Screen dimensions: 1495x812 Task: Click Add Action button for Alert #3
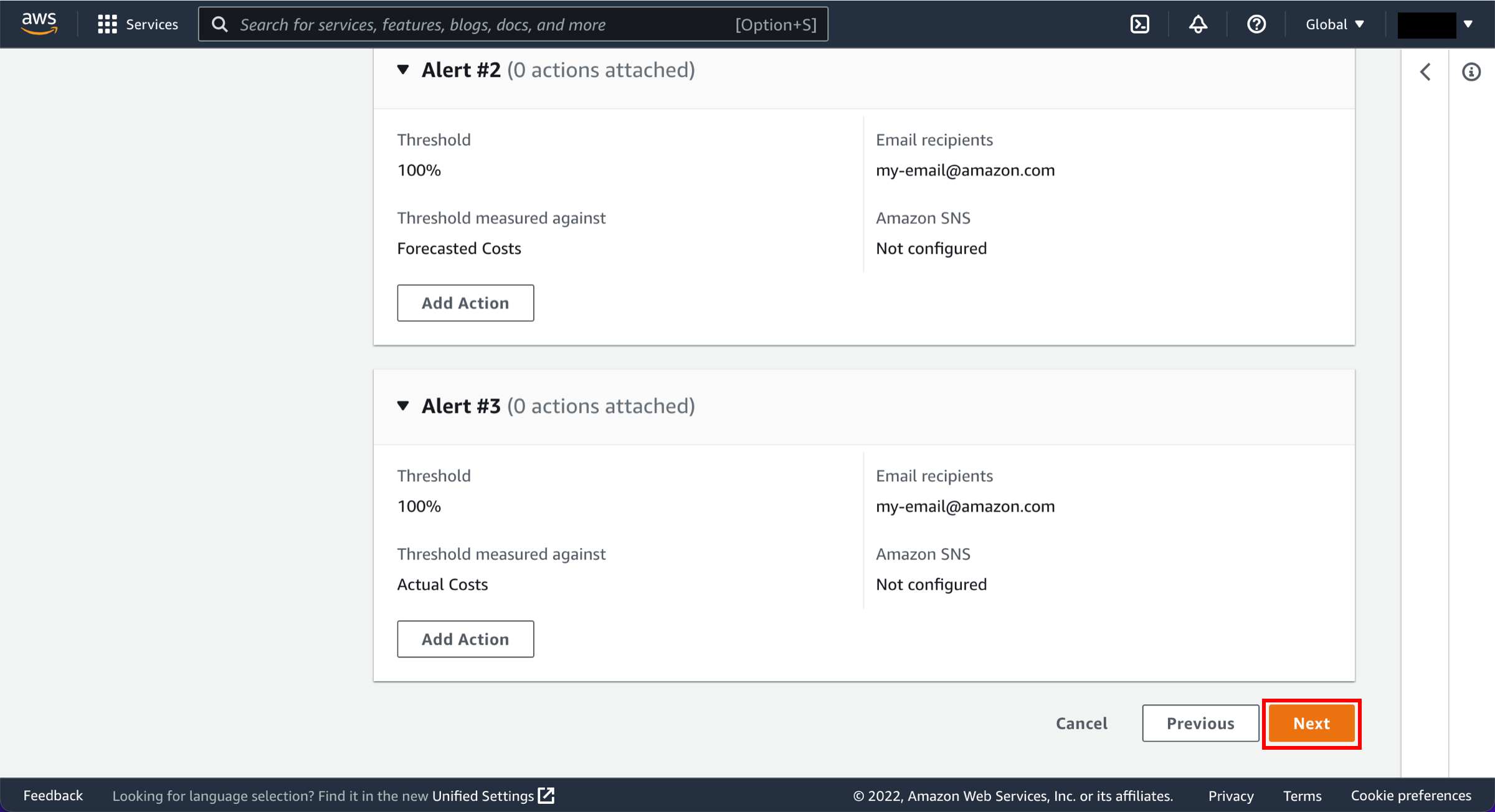tap(465, 638)
